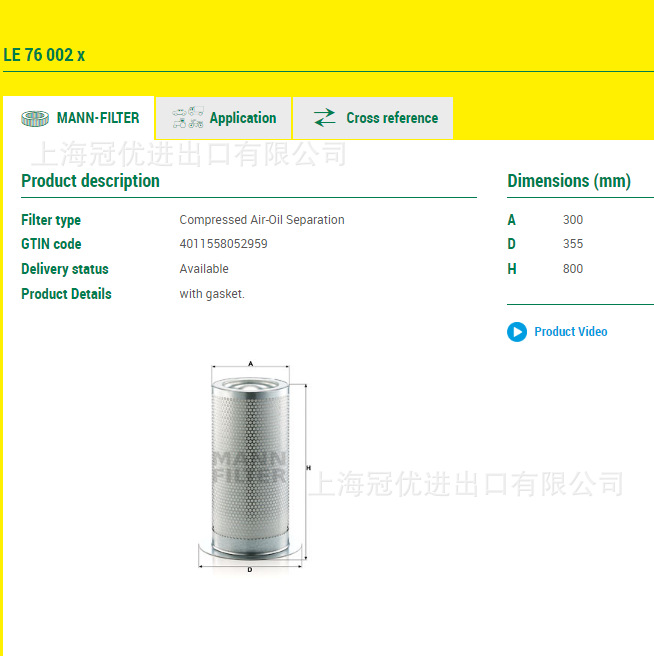This screenshot has height=656, width=654.
Task: Click the Filter type label
Action: (51, 220)
